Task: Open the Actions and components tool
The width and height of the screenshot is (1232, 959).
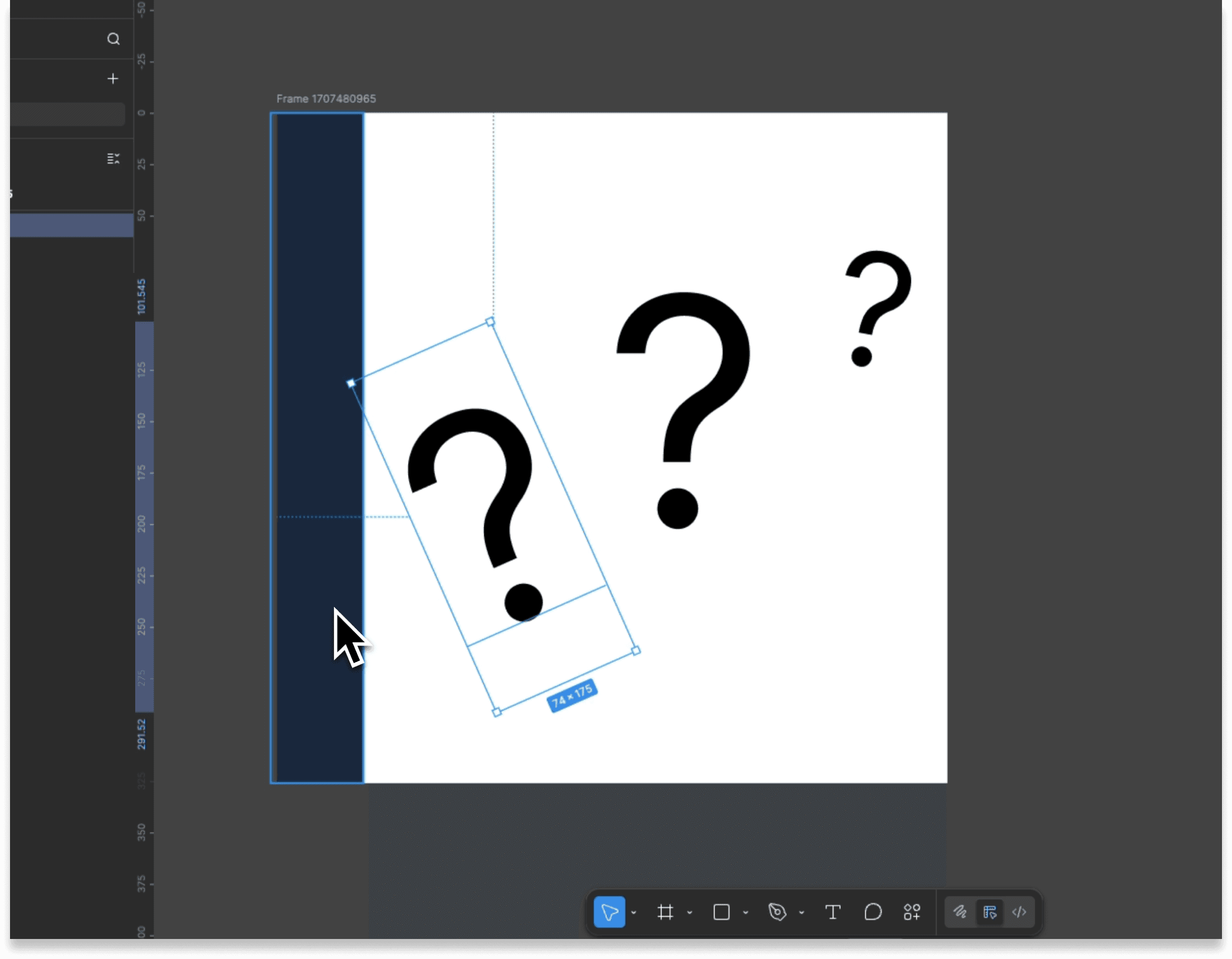Action: point(911,911)
